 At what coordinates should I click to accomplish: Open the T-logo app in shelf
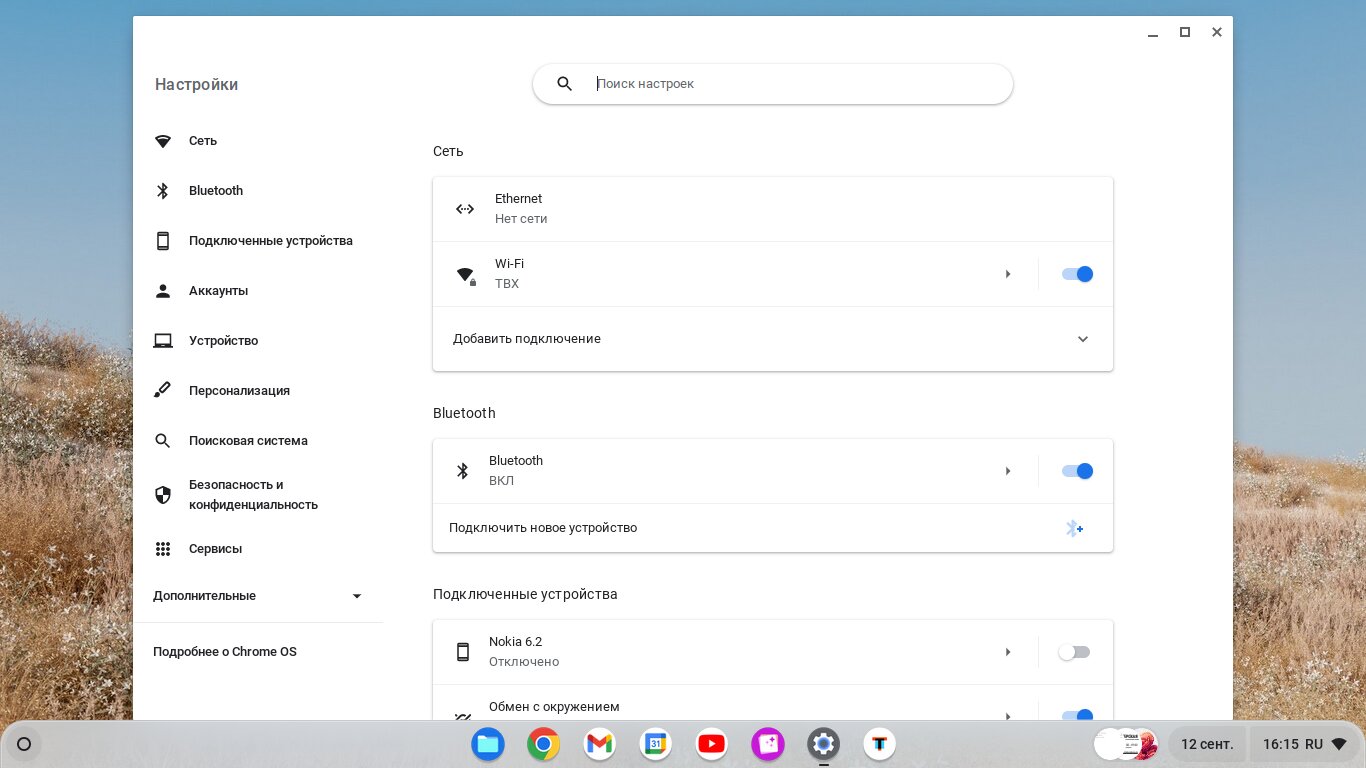[x=880, y=744]
